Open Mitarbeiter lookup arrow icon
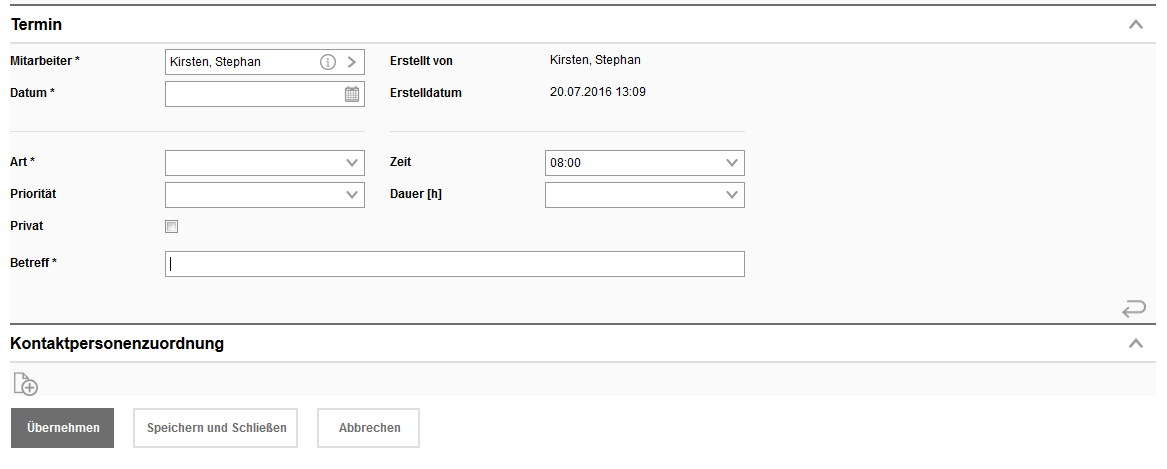 351,62
